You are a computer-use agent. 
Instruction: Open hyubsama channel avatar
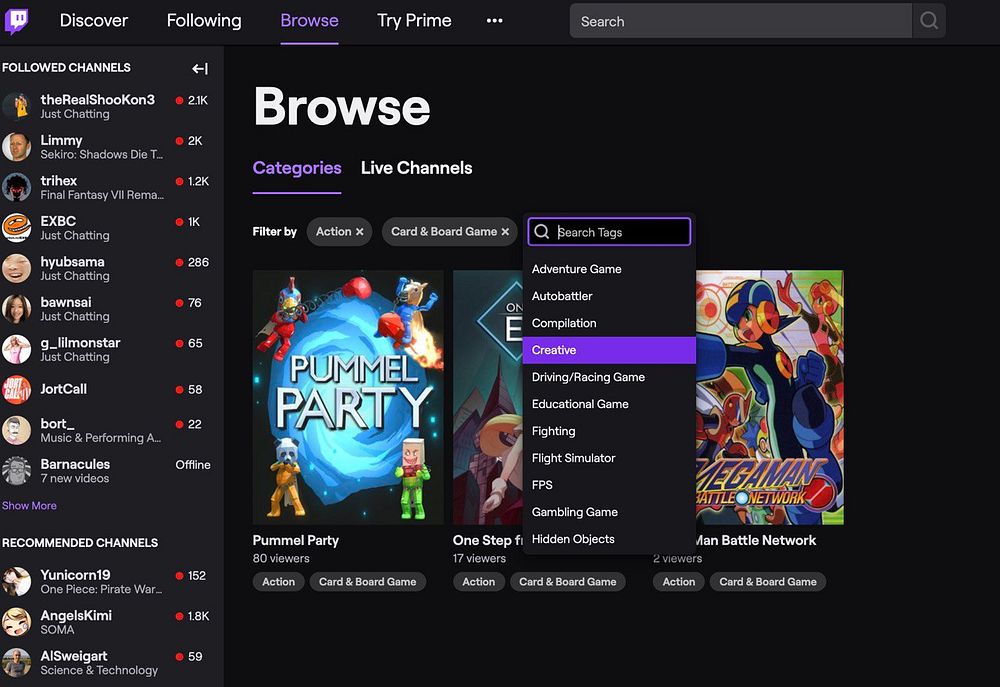point(17,269)
